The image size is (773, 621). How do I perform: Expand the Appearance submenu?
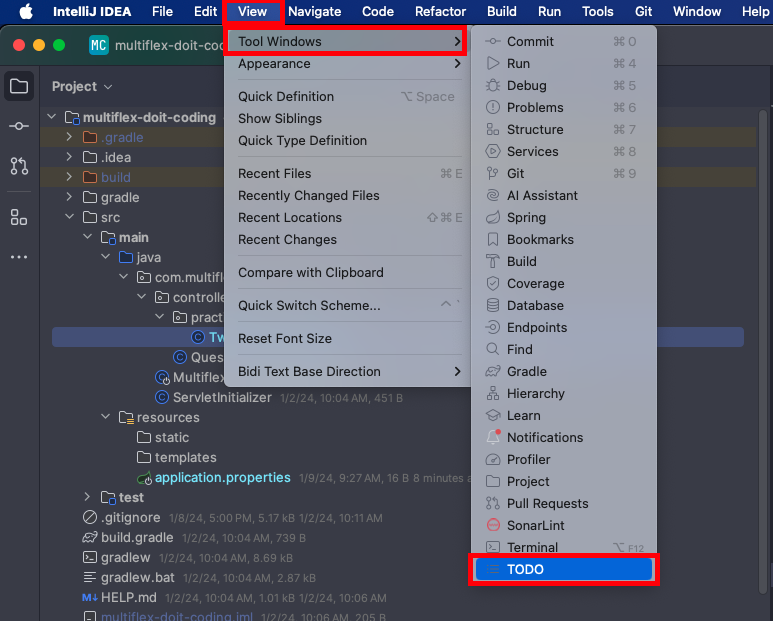pyautogui.click(x=350, y=64)
